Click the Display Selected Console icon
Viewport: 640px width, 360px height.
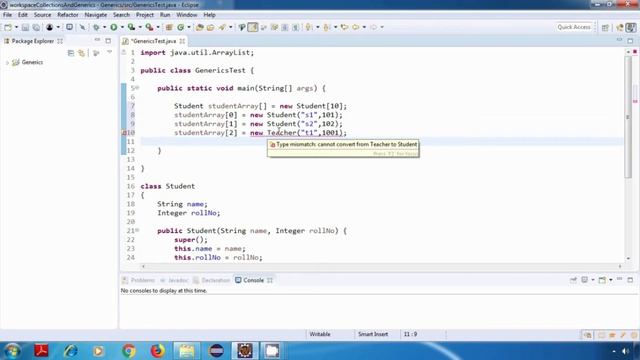(584, 280)
